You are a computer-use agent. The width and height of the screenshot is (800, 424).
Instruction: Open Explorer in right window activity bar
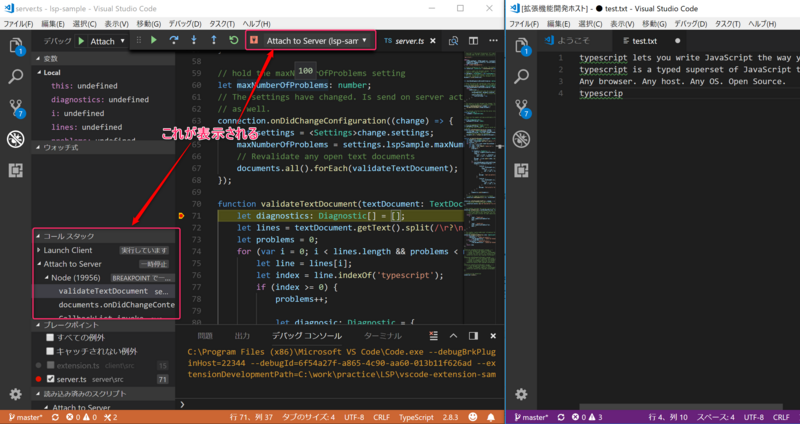(x=521, y=46)
